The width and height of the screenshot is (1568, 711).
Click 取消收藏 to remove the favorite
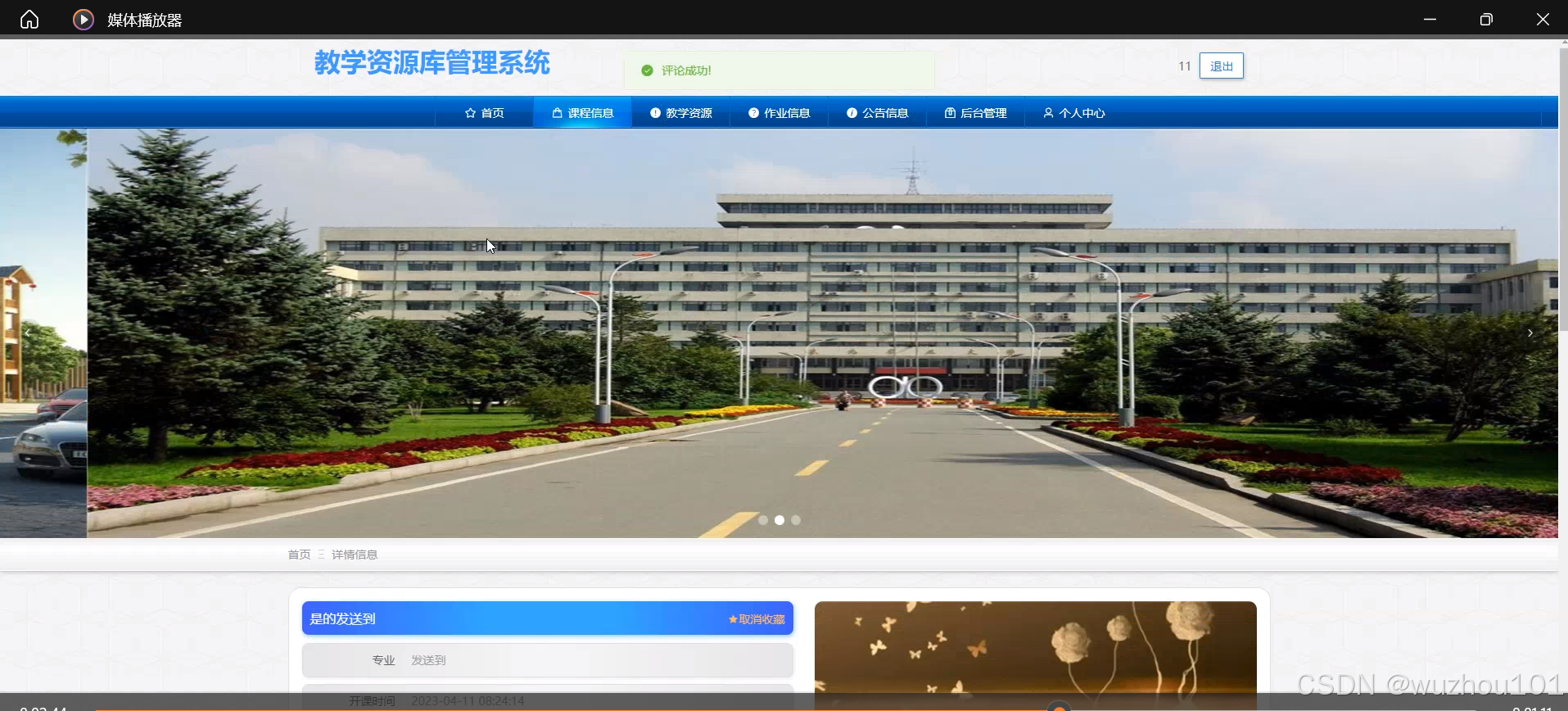(x=757, y=619)
